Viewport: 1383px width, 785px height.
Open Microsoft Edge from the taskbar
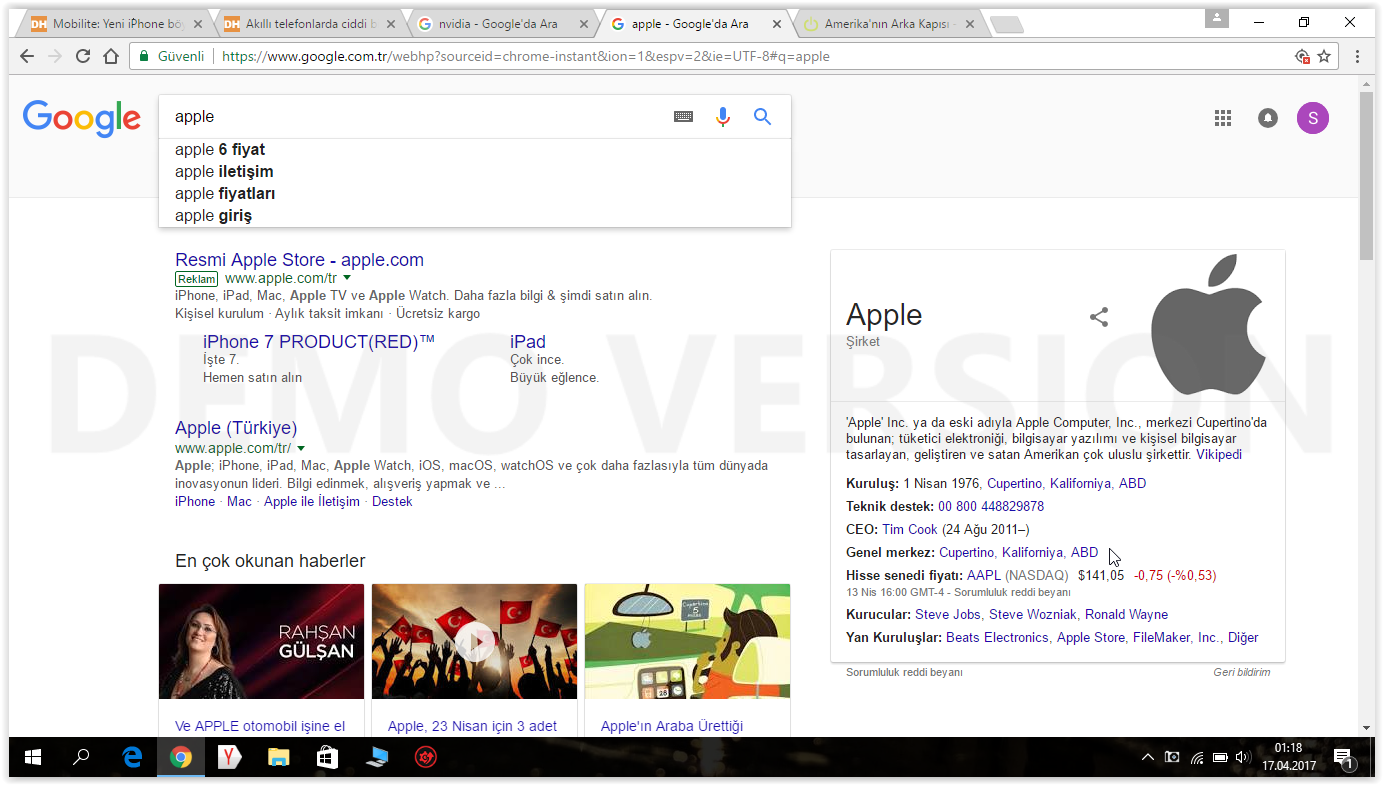tap(132, 758)
